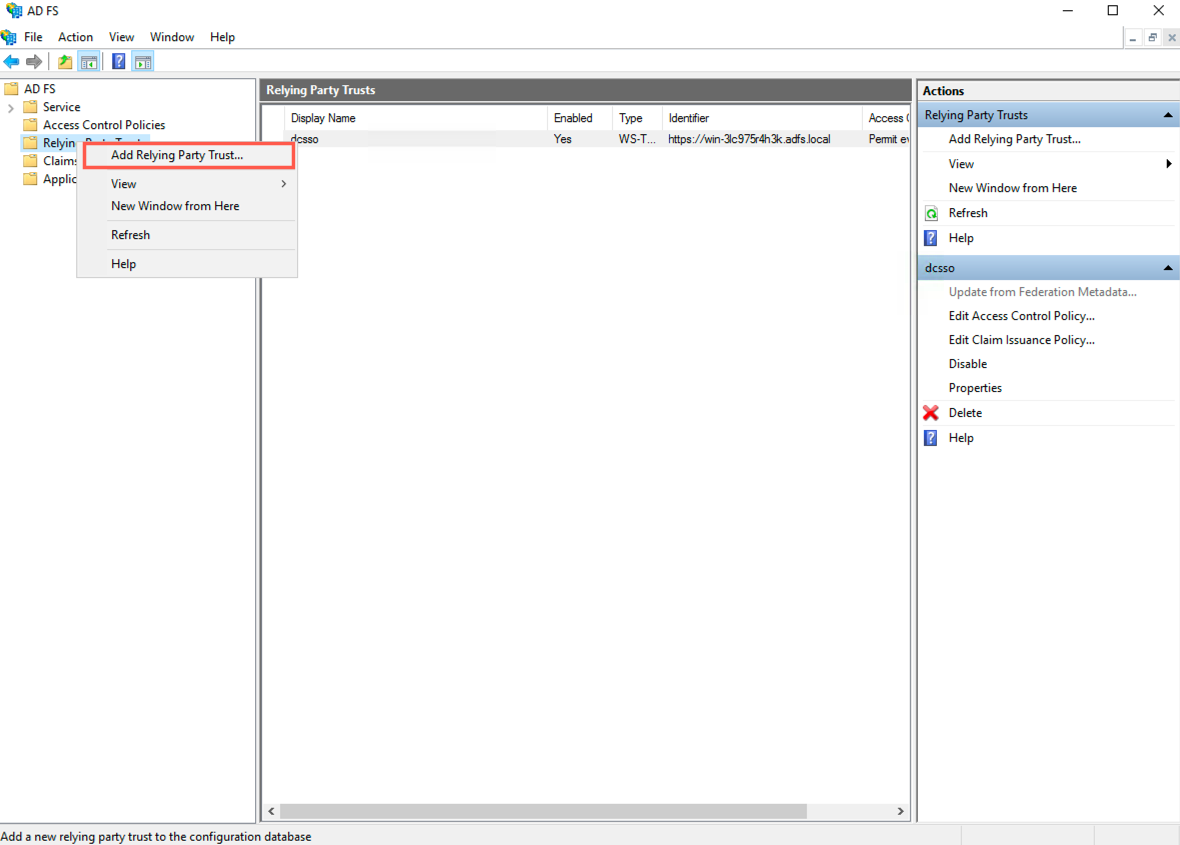Toggle the Show/Hide Action Pane icon
Screen dimensions: 1180x845
click(142, 61)
